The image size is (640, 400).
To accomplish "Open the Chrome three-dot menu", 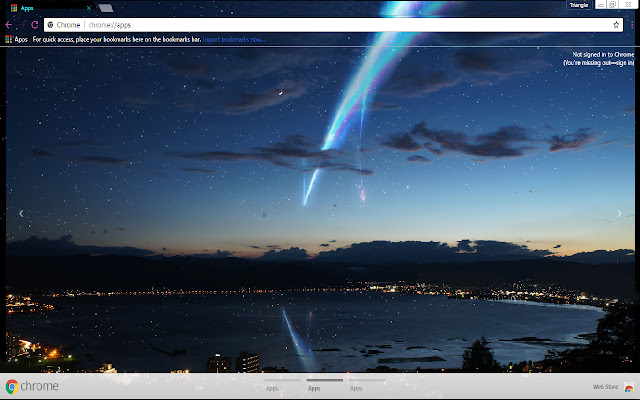I will pos(631,24).
